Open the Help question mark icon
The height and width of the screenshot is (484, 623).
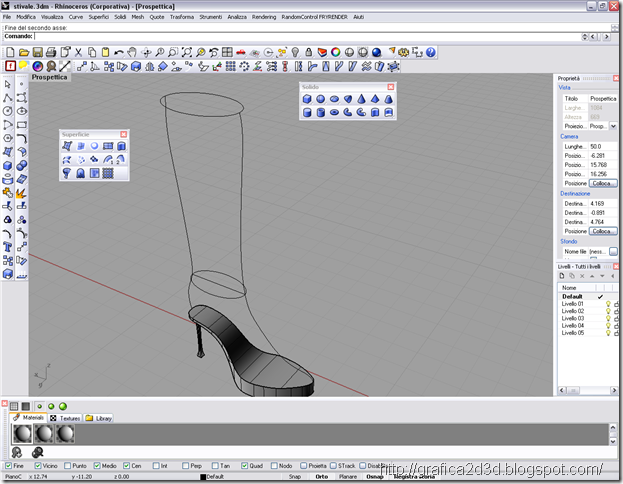click(x=431, y=52)
